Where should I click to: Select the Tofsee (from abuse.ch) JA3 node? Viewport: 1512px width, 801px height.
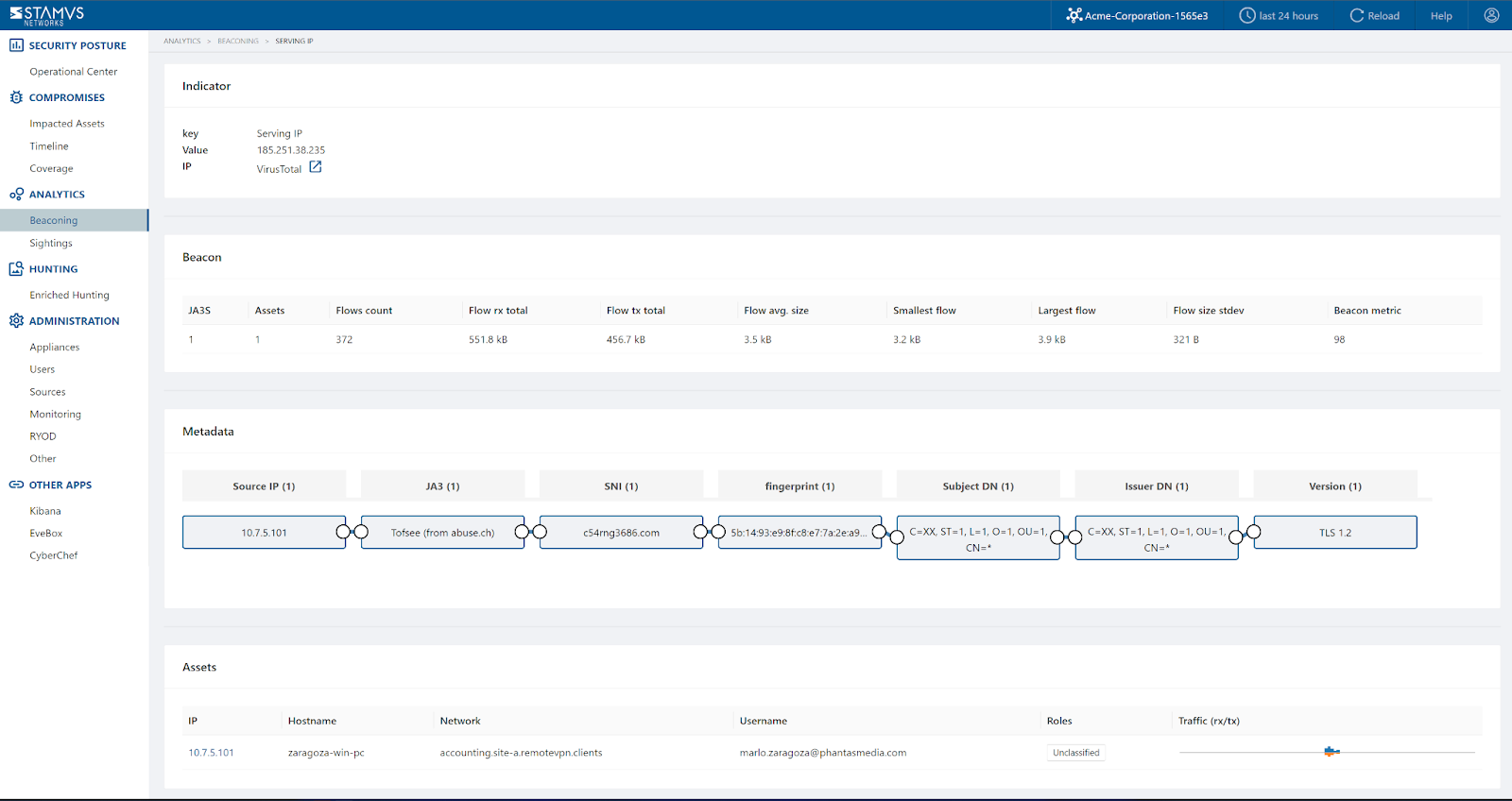click(442, 533)
